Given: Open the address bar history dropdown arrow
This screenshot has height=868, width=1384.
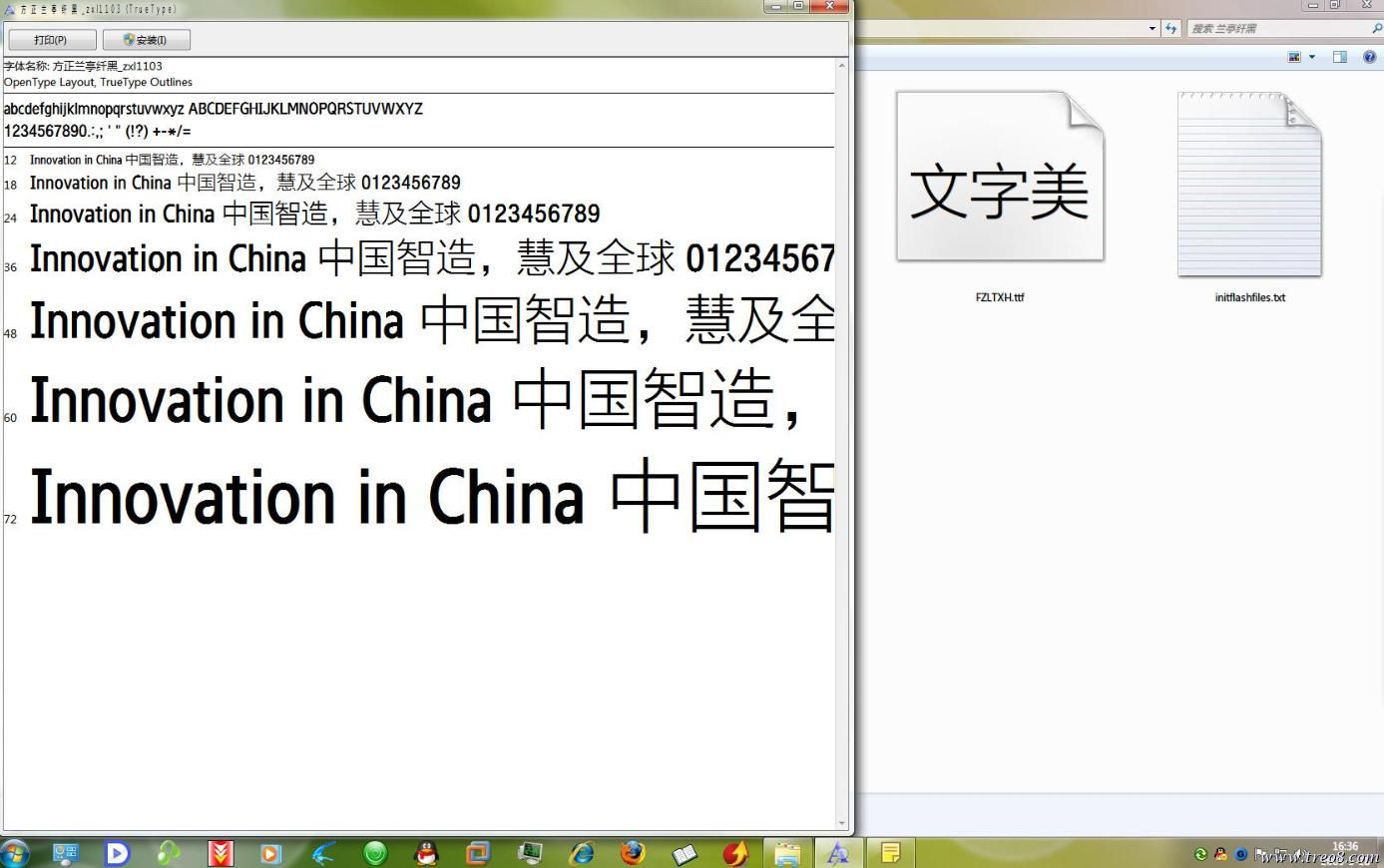Looking at the screenshot, I should [x=1153, y=29].
